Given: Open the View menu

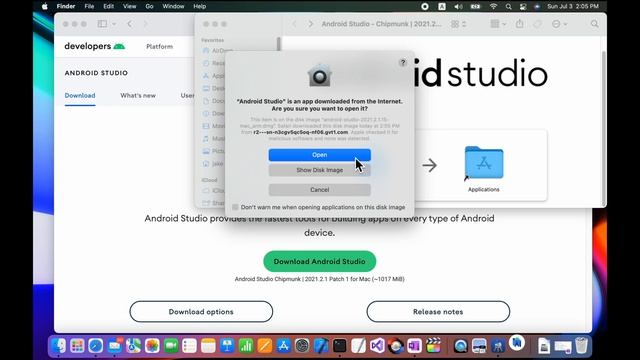Looking at the screenshot, I should [x=129, y=6].
